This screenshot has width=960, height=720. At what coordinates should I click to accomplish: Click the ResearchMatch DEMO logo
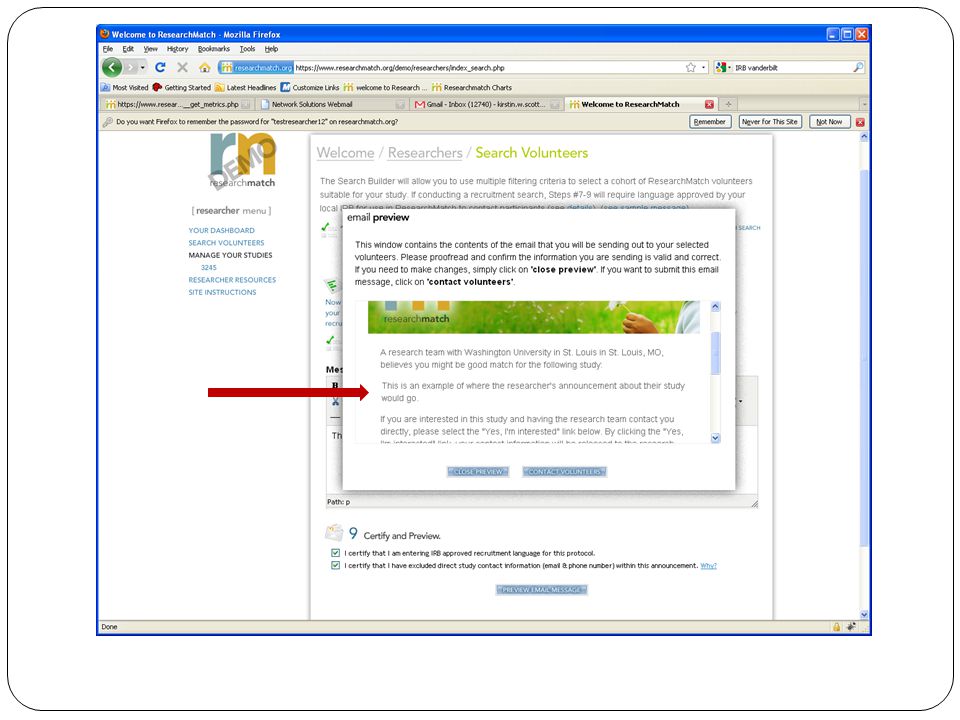pos(243,161)
